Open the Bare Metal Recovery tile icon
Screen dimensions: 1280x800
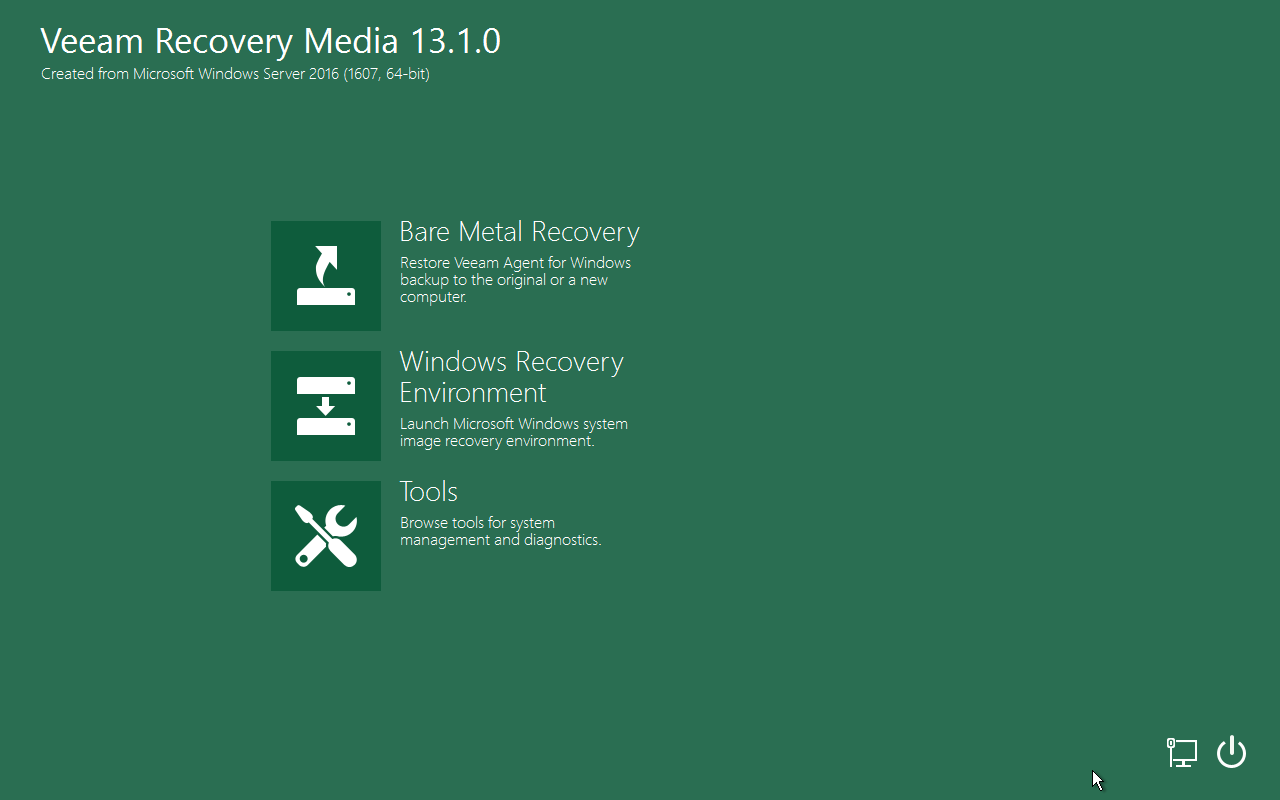pyautogui.click(x=326, y=276)
